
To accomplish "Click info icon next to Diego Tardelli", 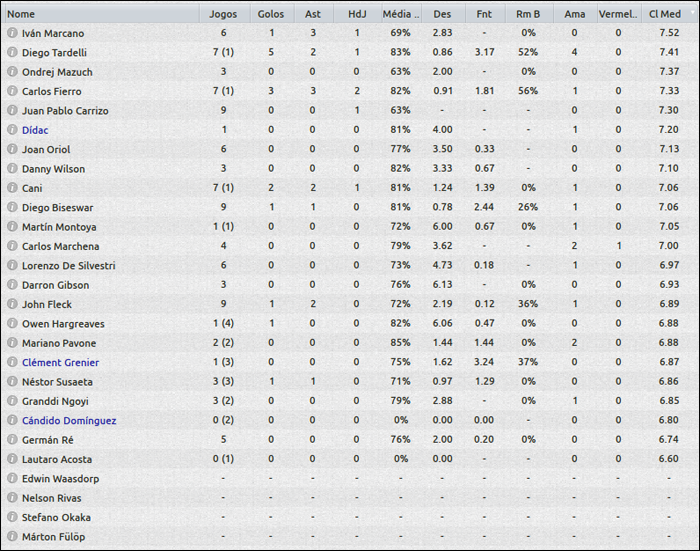I will (12, 52).
